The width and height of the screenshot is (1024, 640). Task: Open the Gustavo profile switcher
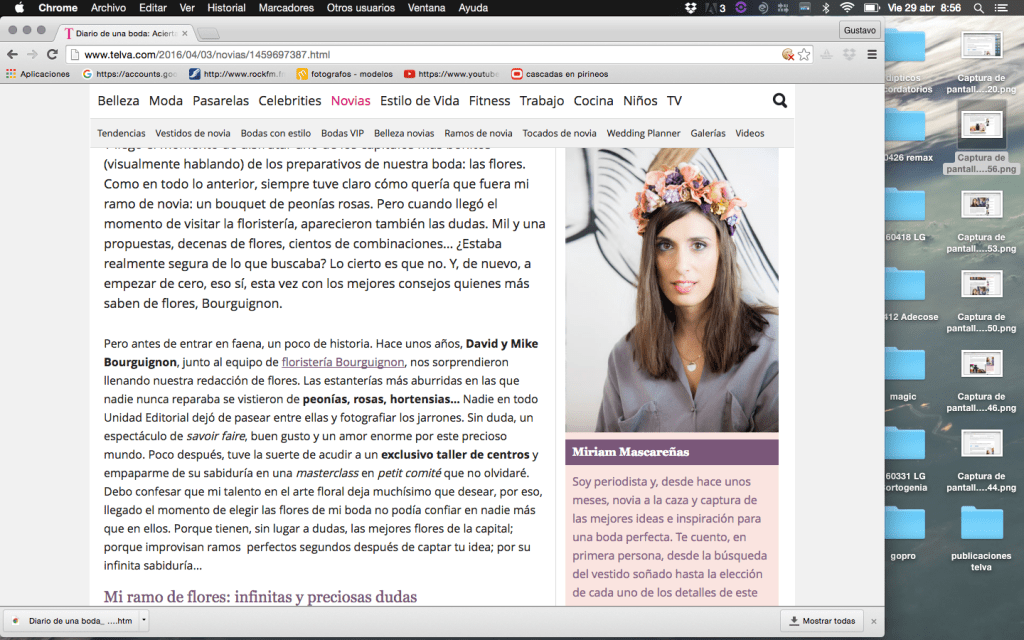[859, 30]
